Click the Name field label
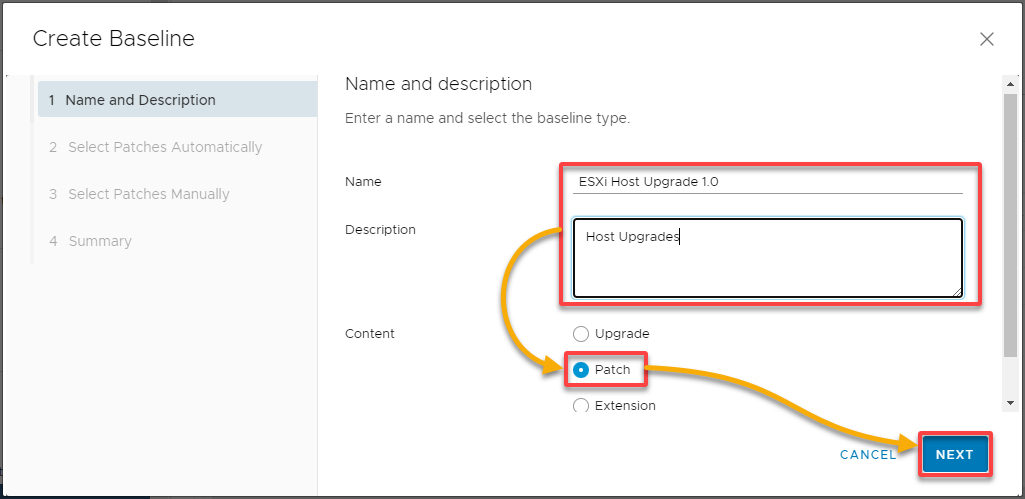Viewport: 1025px width, 499px height. pyautogui.click(x=363, y=182)
